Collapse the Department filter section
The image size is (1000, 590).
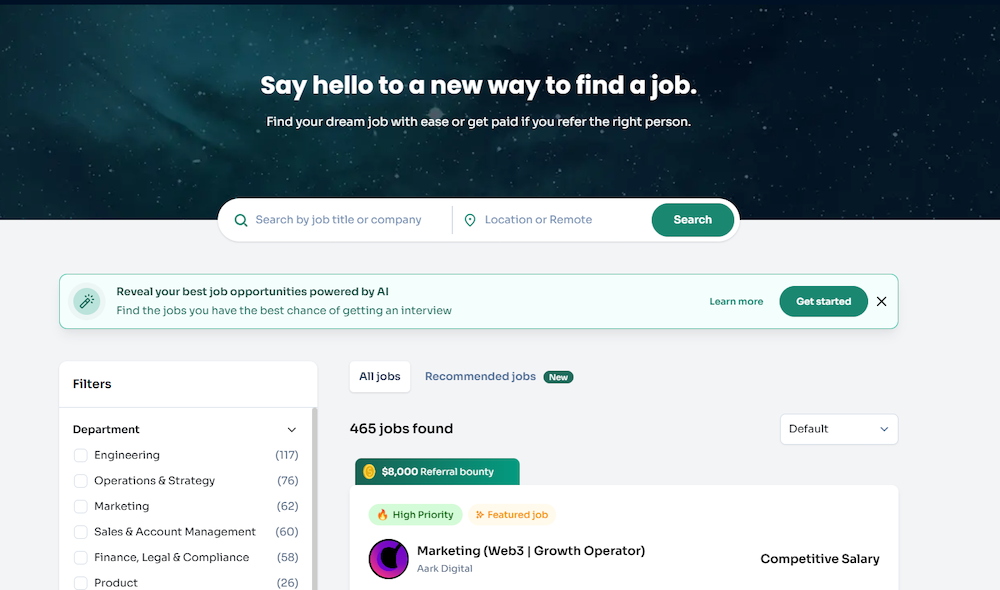click(x=291, y=429)
